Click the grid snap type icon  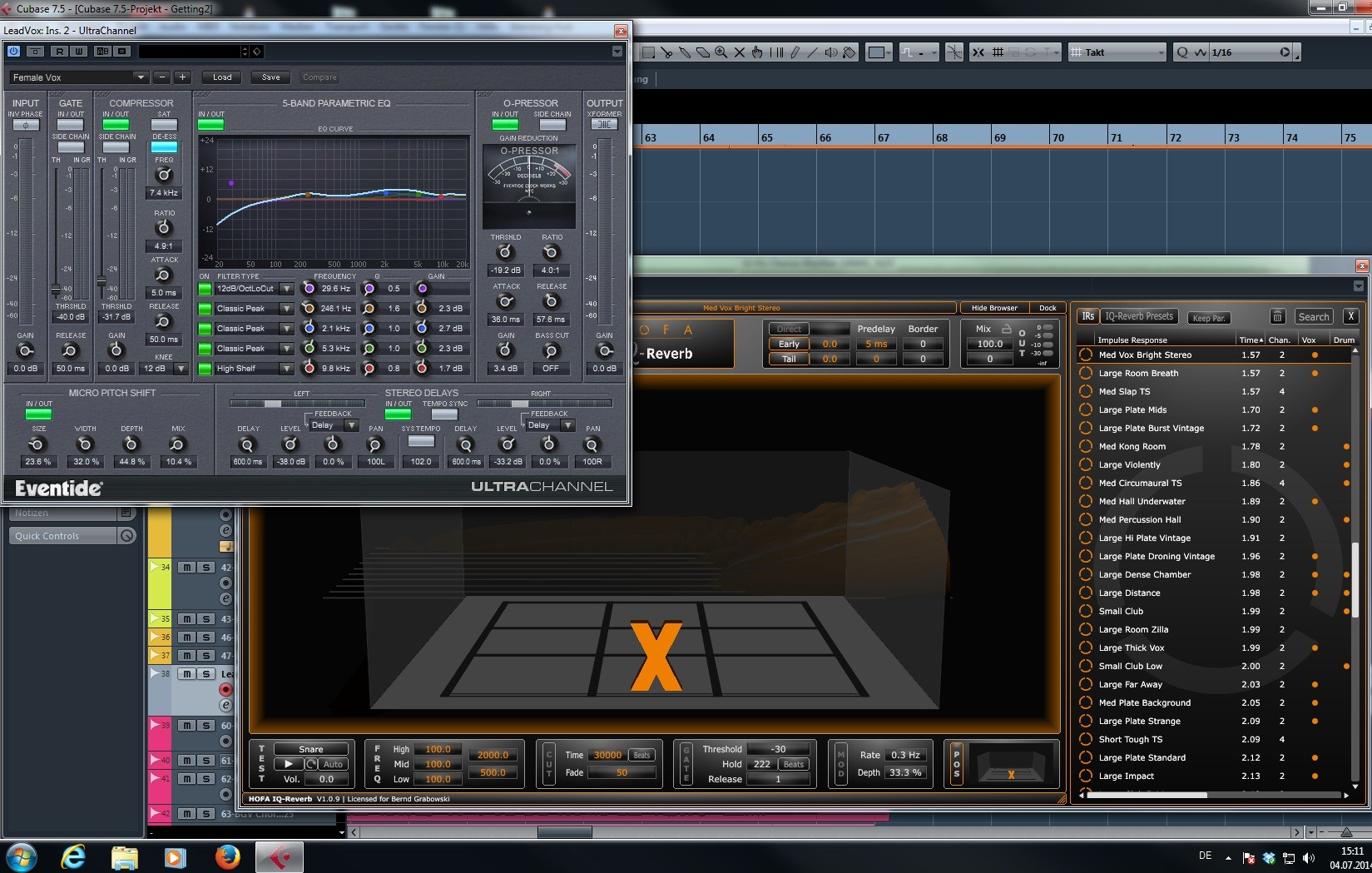coord(997,52)
